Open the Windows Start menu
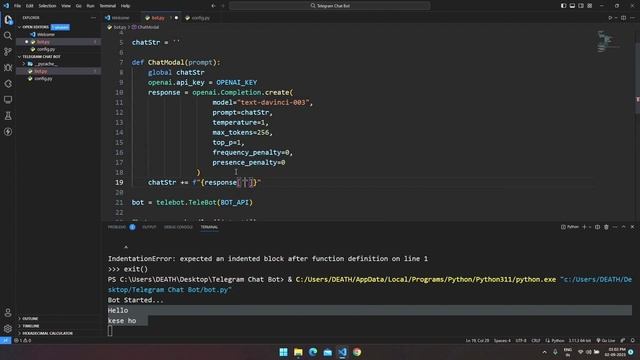640x360 pixels. pyautogui.click(x=283, y=352)
